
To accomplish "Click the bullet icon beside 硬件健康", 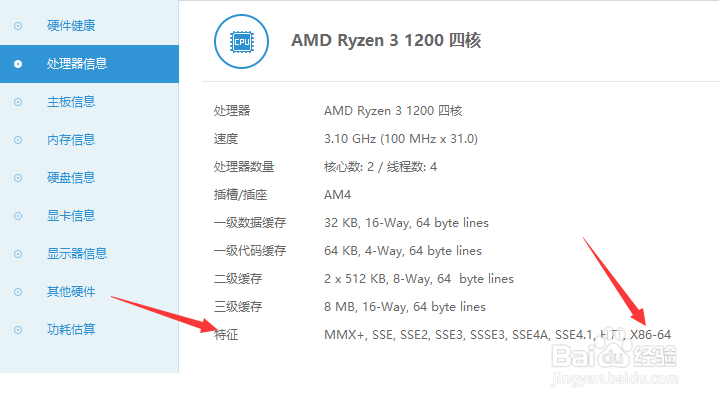I will (18, 25).
